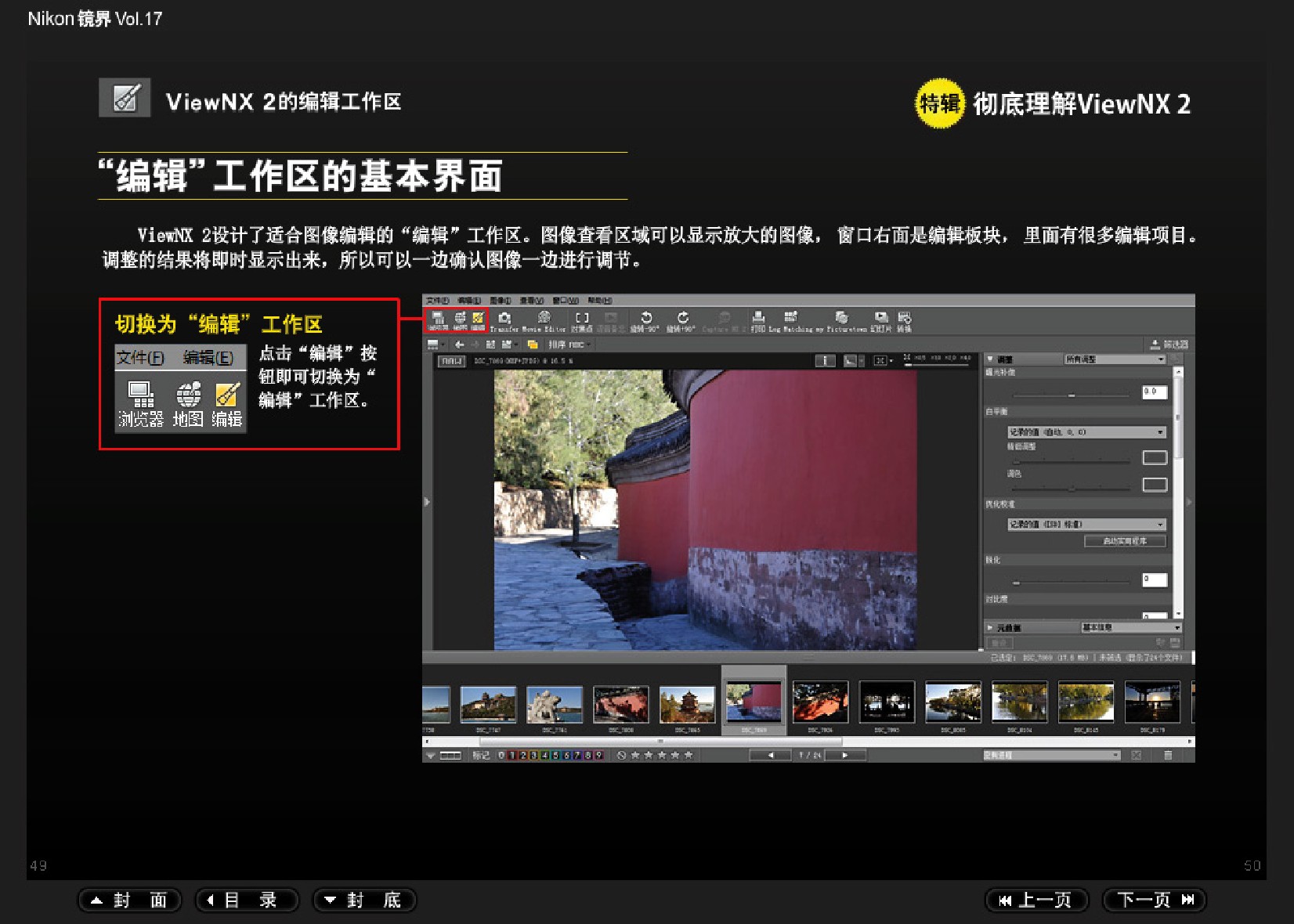Open the metadata basic-info dropdown
Image resolution: width=1294 pixels, height=924 pixels.
coord(1131,628)
